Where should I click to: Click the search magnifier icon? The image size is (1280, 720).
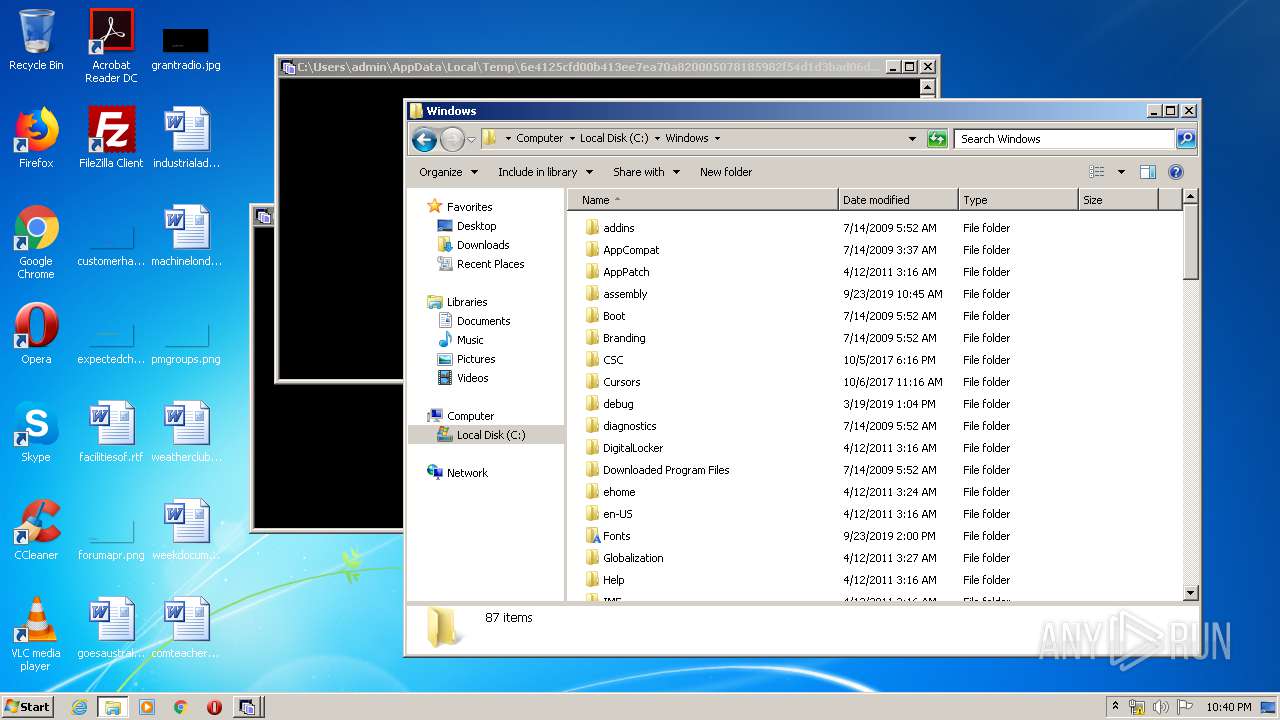(x=1186, y=139)
